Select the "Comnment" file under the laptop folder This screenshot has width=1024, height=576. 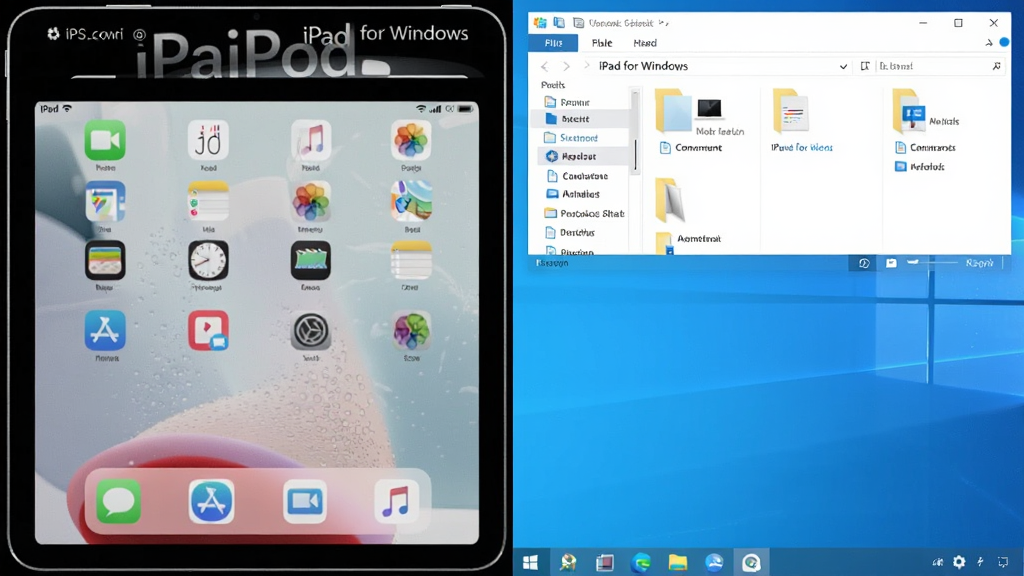tap(691, 148)
